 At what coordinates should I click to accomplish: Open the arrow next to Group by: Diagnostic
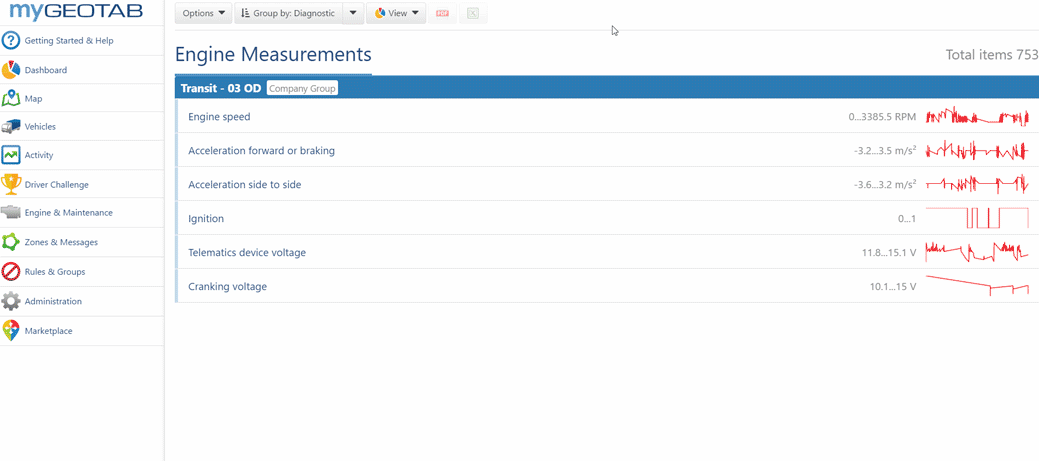(x=353, y=14)
